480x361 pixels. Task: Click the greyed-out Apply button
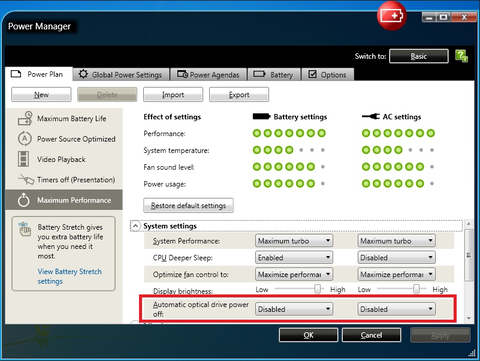[x=440, y=335]
